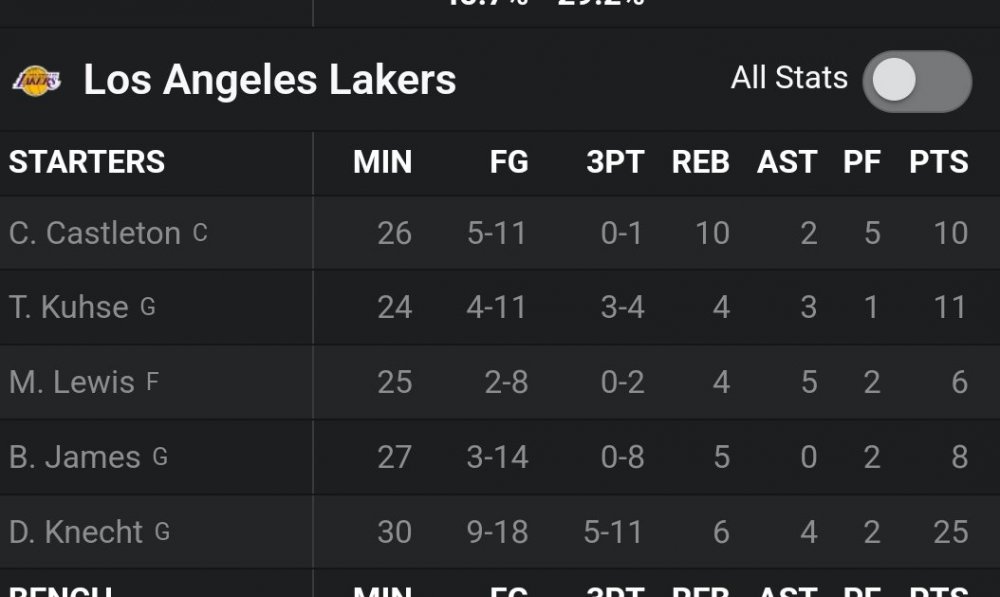Sort players by the REB column

point(700,163)
